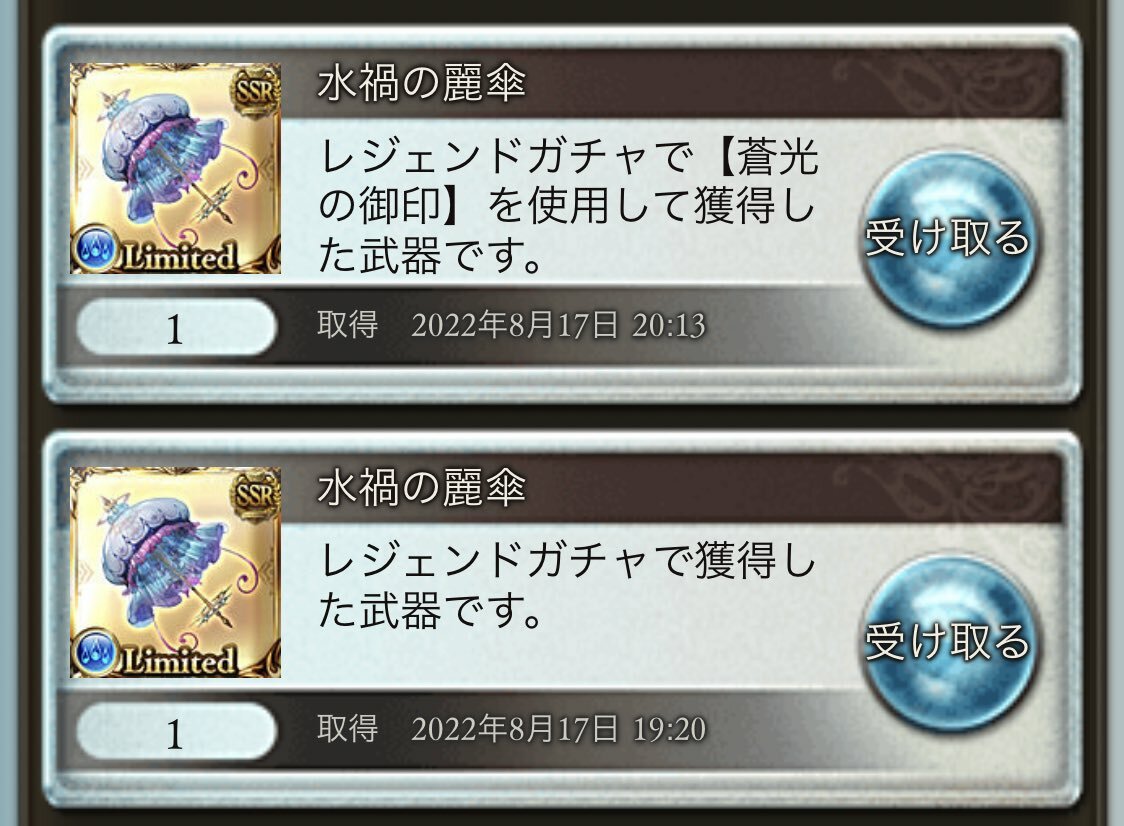Screen dimensions: 1124x826
Task: Click SSR badge on the first weapon
Action: click(x=255, y=90)
